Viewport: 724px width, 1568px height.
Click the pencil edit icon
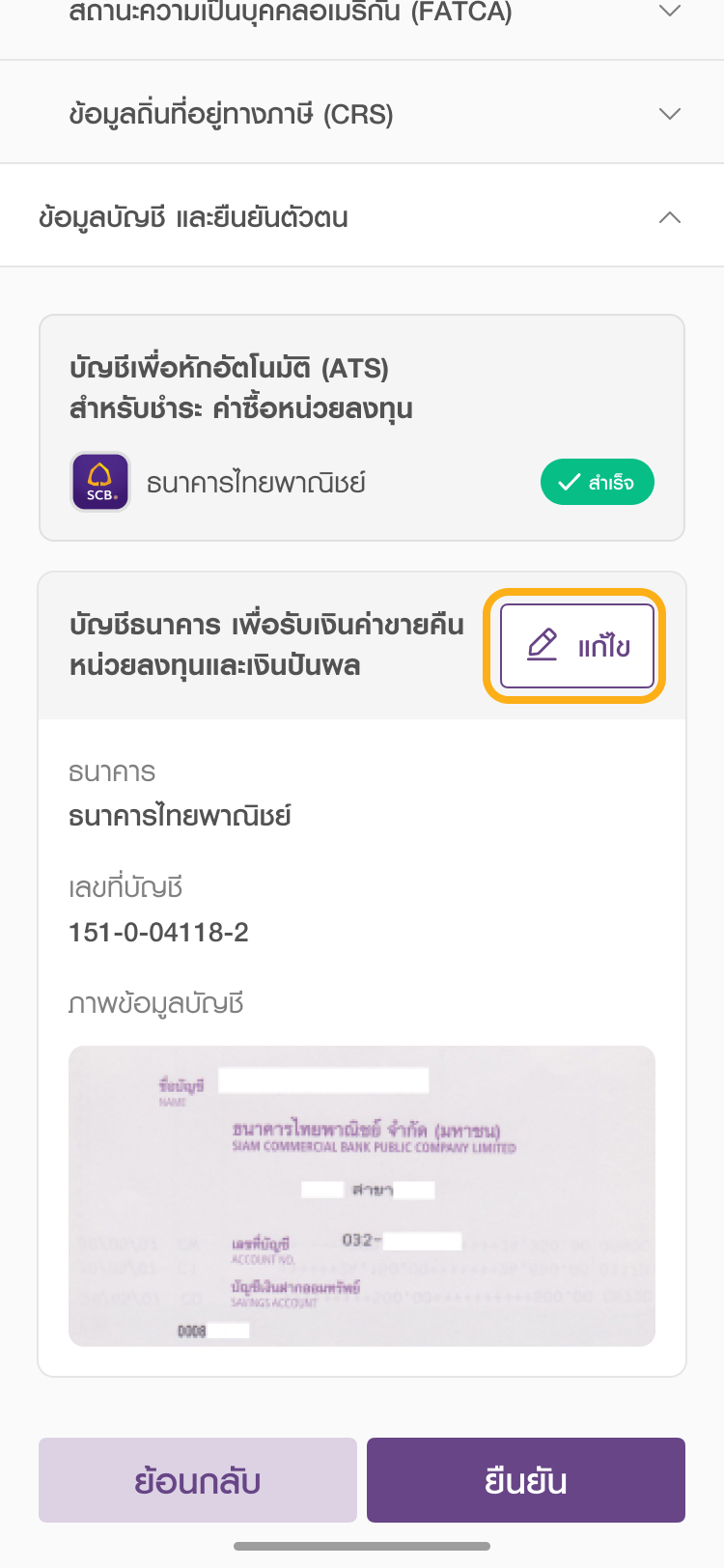click(543, 645)
